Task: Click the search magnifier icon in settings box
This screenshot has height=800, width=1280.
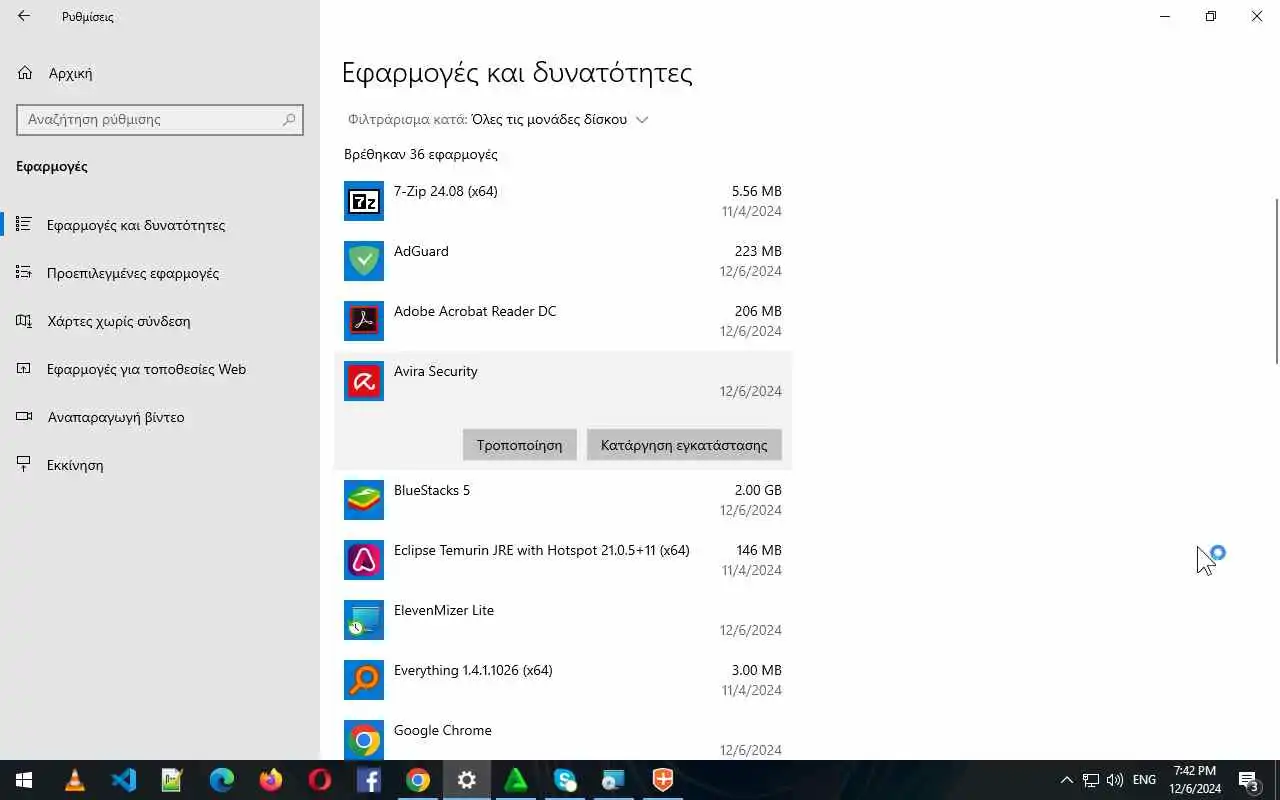Action: [289, 119]
